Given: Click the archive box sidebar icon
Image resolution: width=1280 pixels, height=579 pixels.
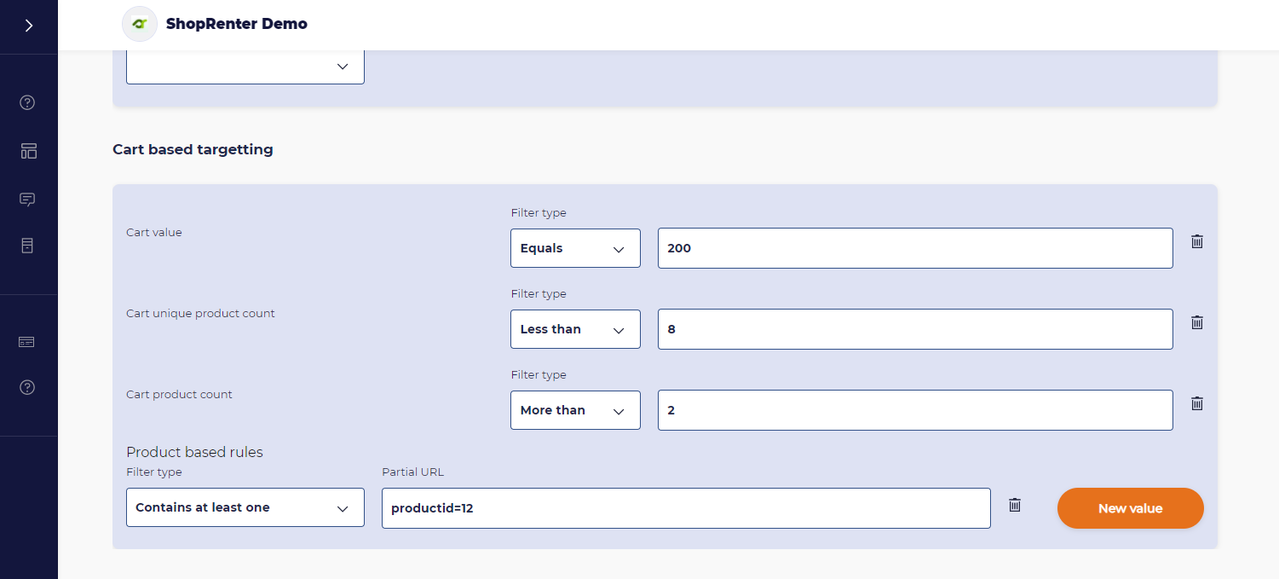Looking at the screenshot, I should [28, 245].
